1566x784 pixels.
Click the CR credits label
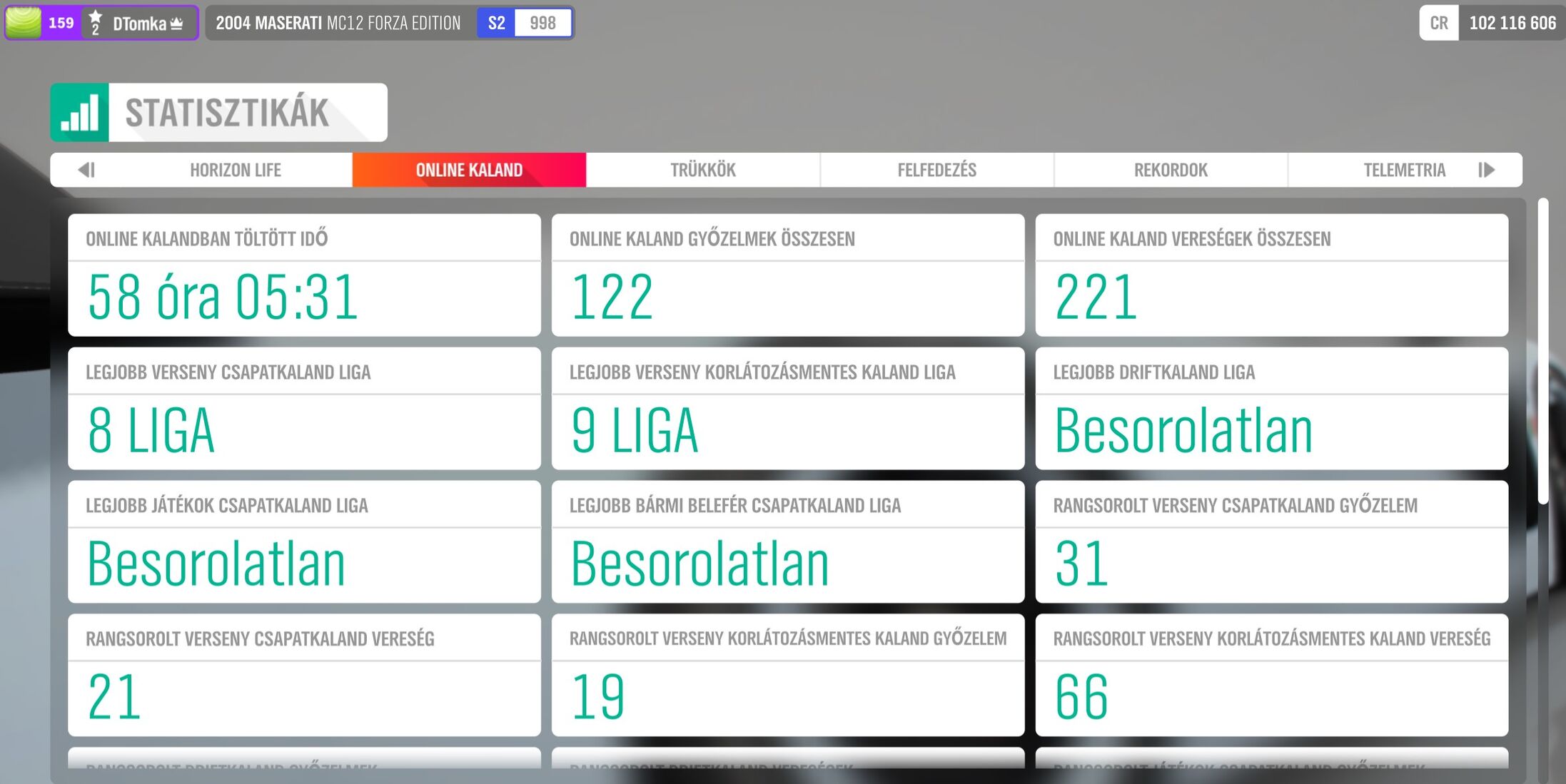pyautogui.click(x=1439, y=23)
